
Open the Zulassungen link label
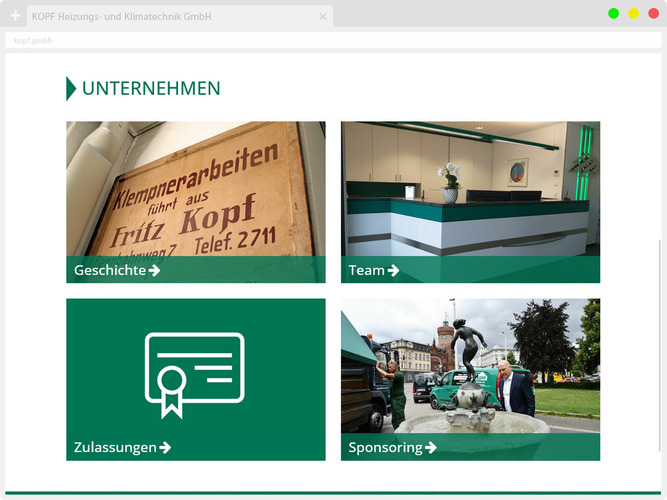[115, 447]
